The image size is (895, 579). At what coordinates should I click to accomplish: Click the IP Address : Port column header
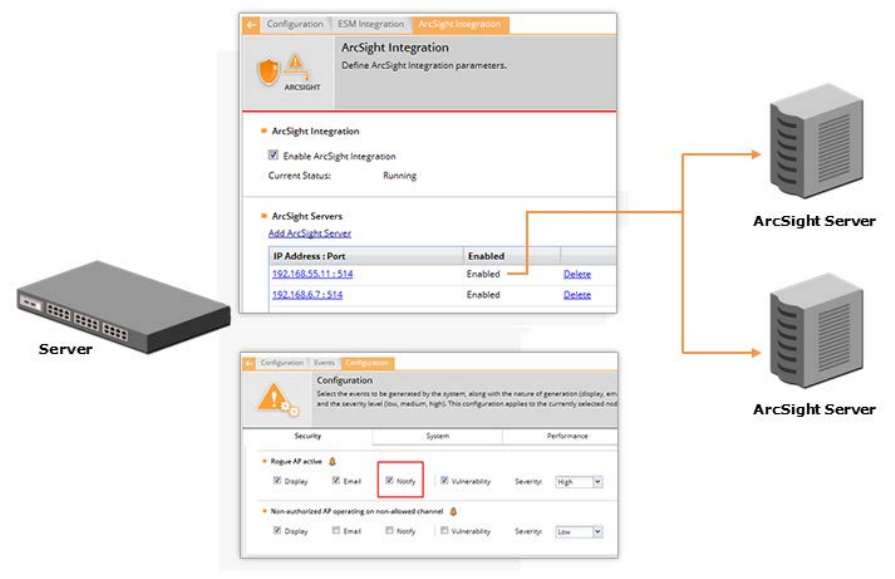pos(366,256)
